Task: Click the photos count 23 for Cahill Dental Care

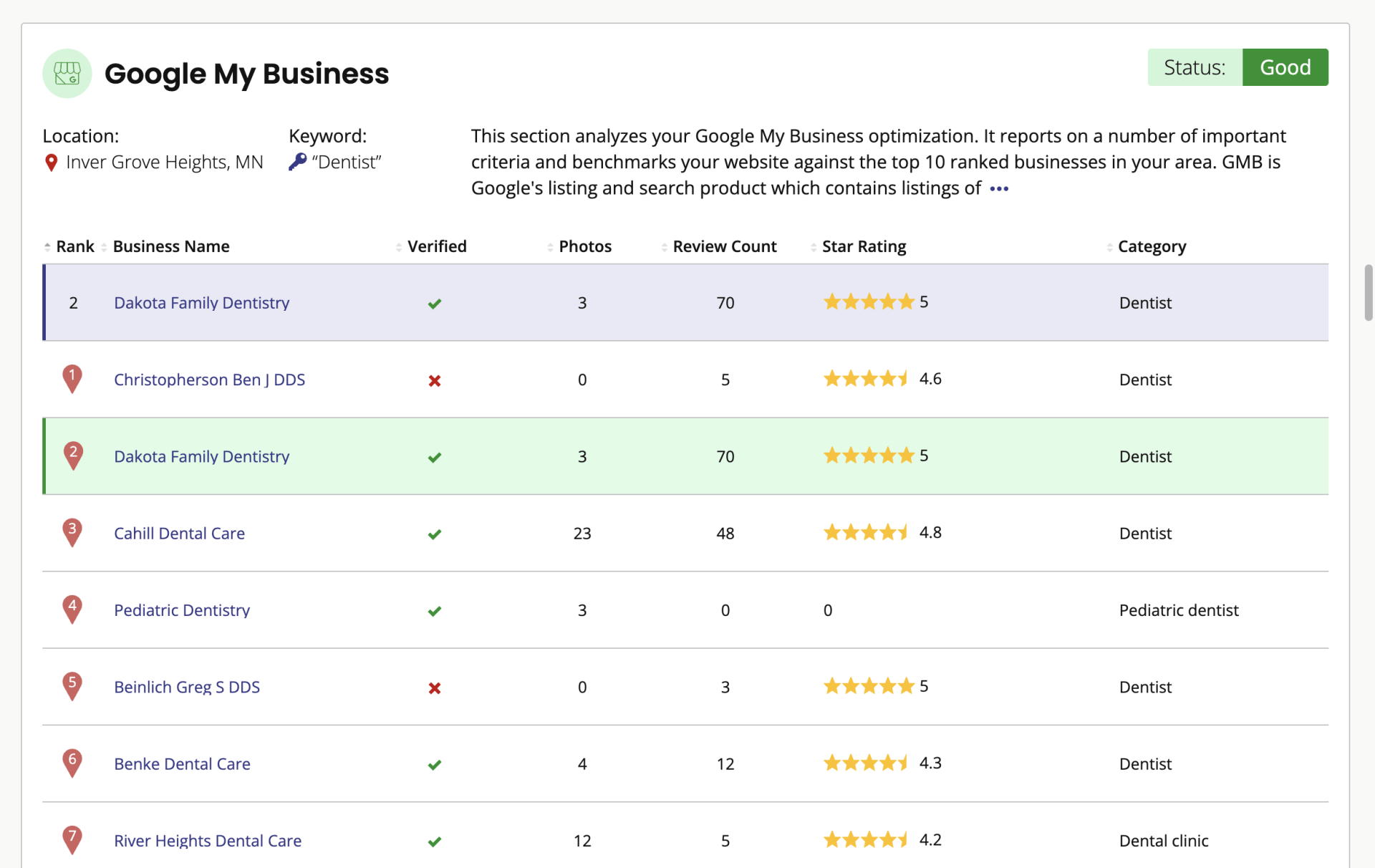Action: [x=582, y=534]
